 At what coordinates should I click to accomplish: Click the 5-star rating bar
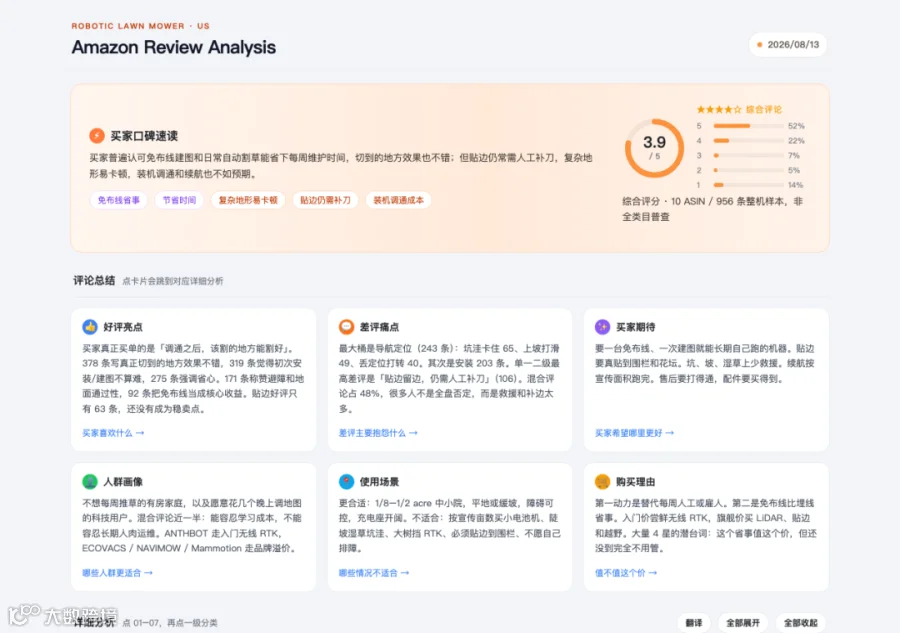point(748,126)
